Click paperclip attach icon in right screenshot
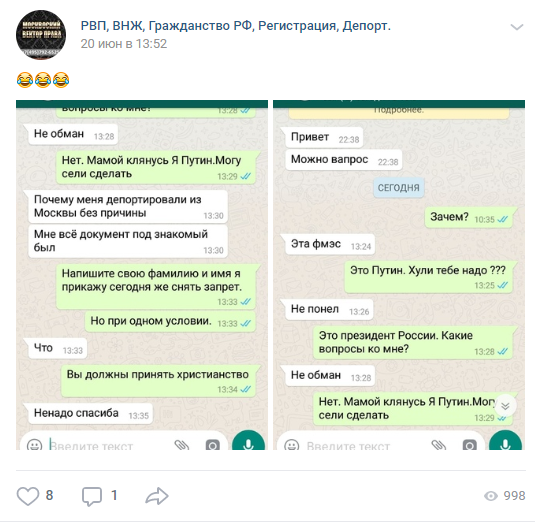Screen dimensions: 535x522 click(x=438, y=445)
